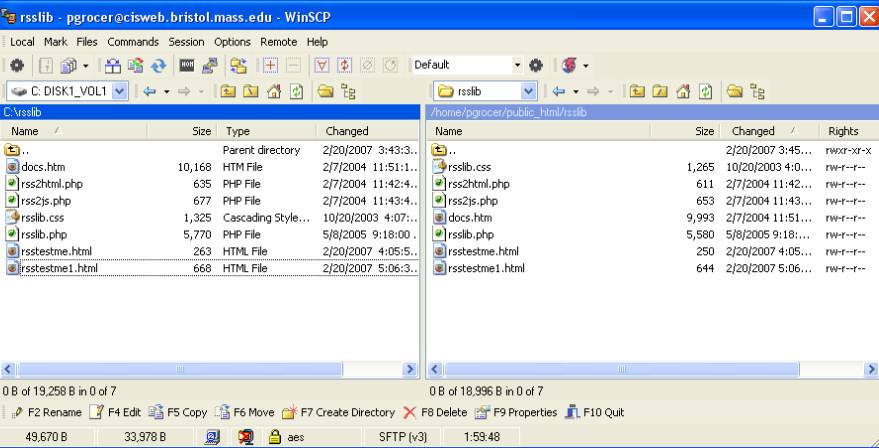Click the transfer queue icon in top toolbar
The image size is (879, 448).
(x=68, y=66)
